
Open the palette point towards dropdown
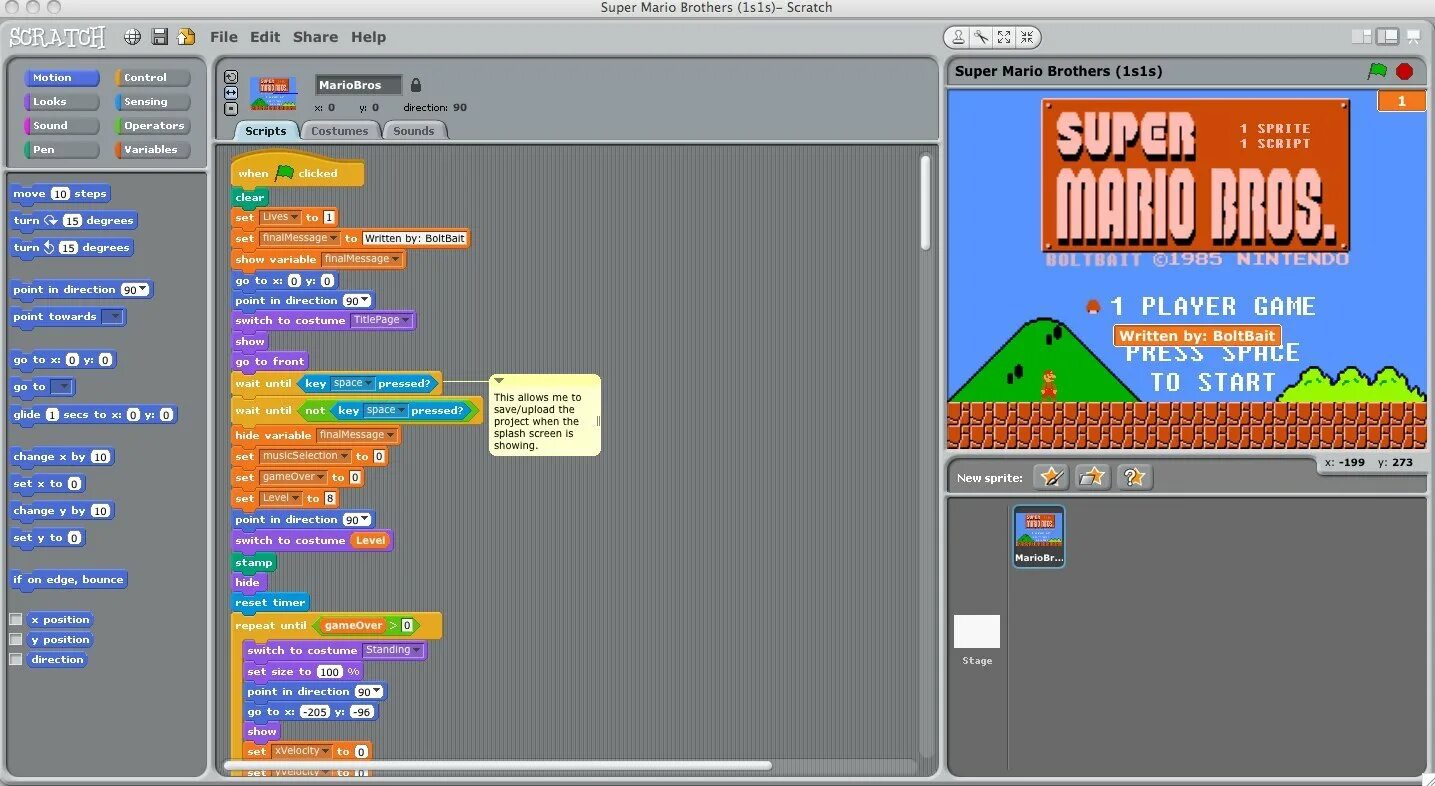[113, 317]
